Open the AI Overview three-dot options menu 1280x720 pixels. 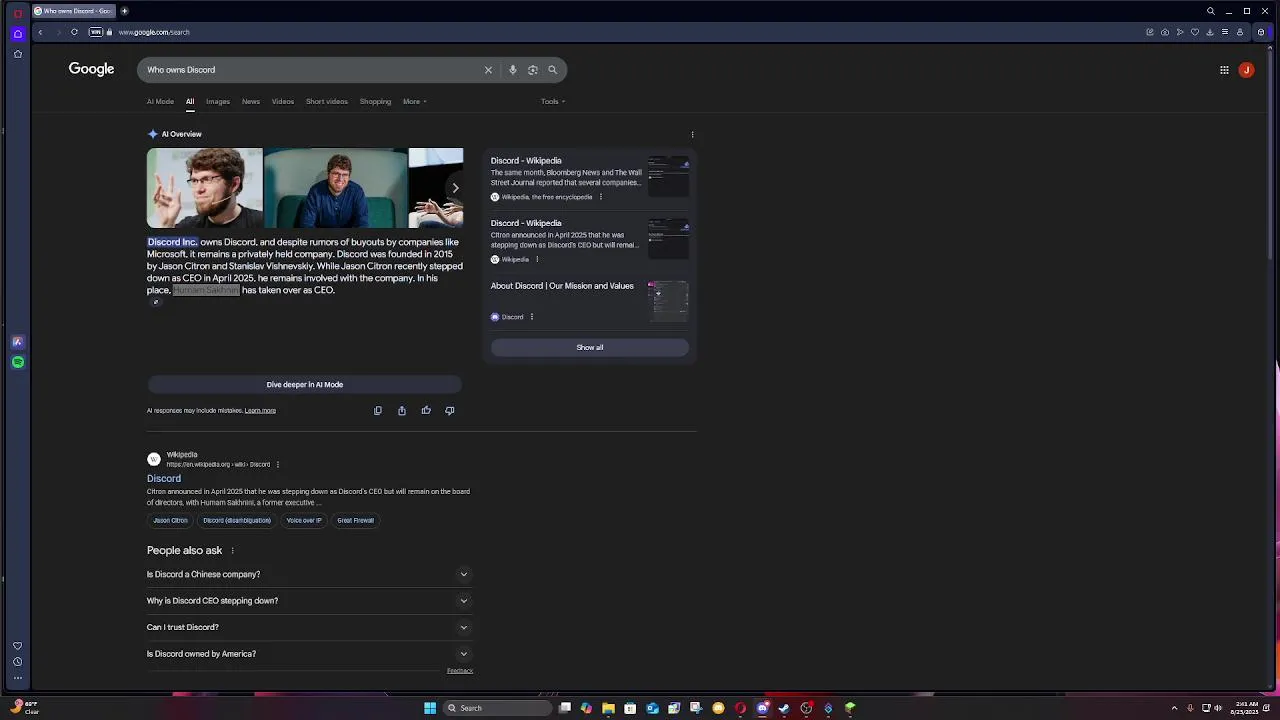pyautogui.click(x=692, y=134)
